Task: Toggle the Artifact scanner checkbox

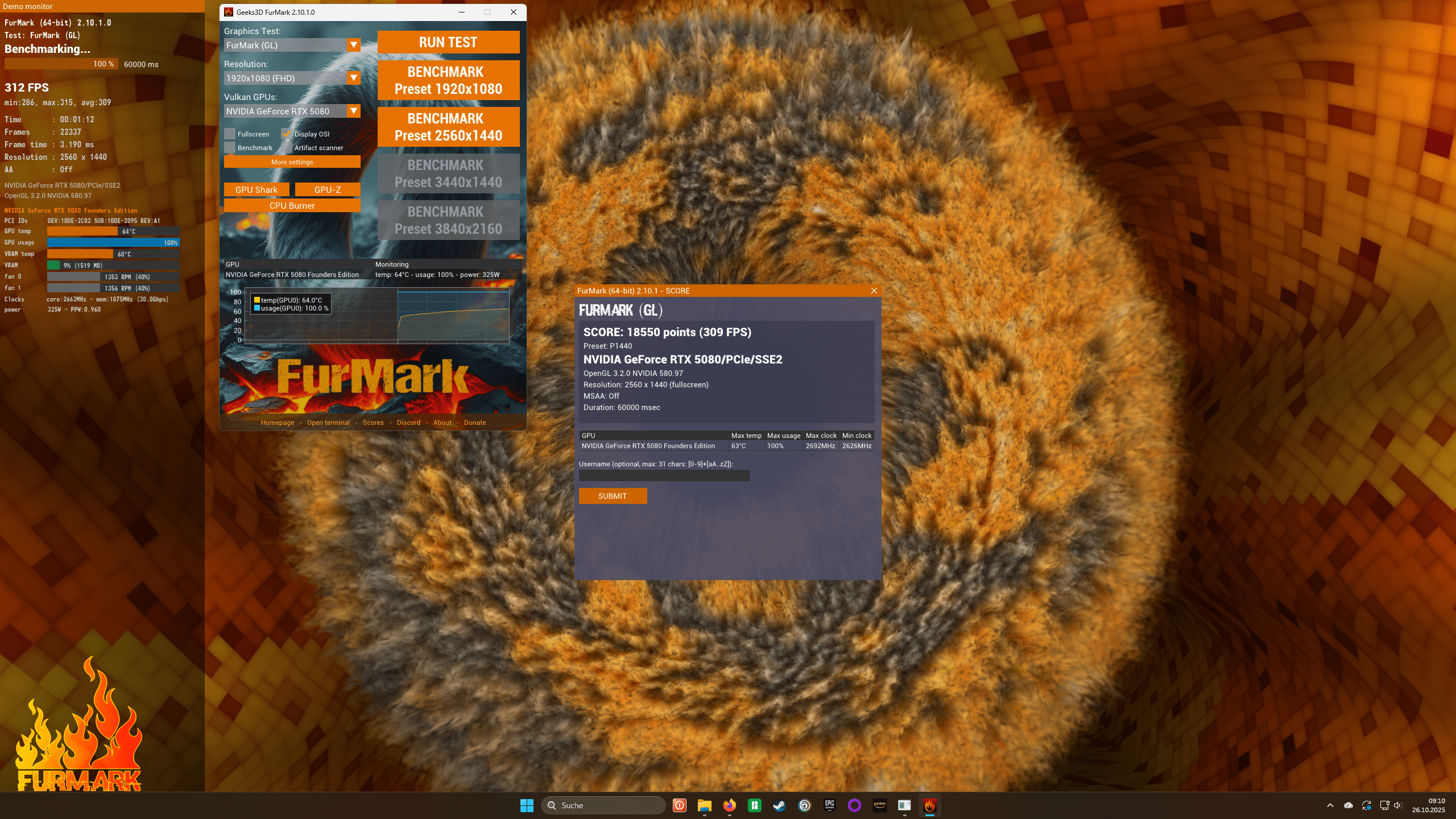Action: coord(287,148)
